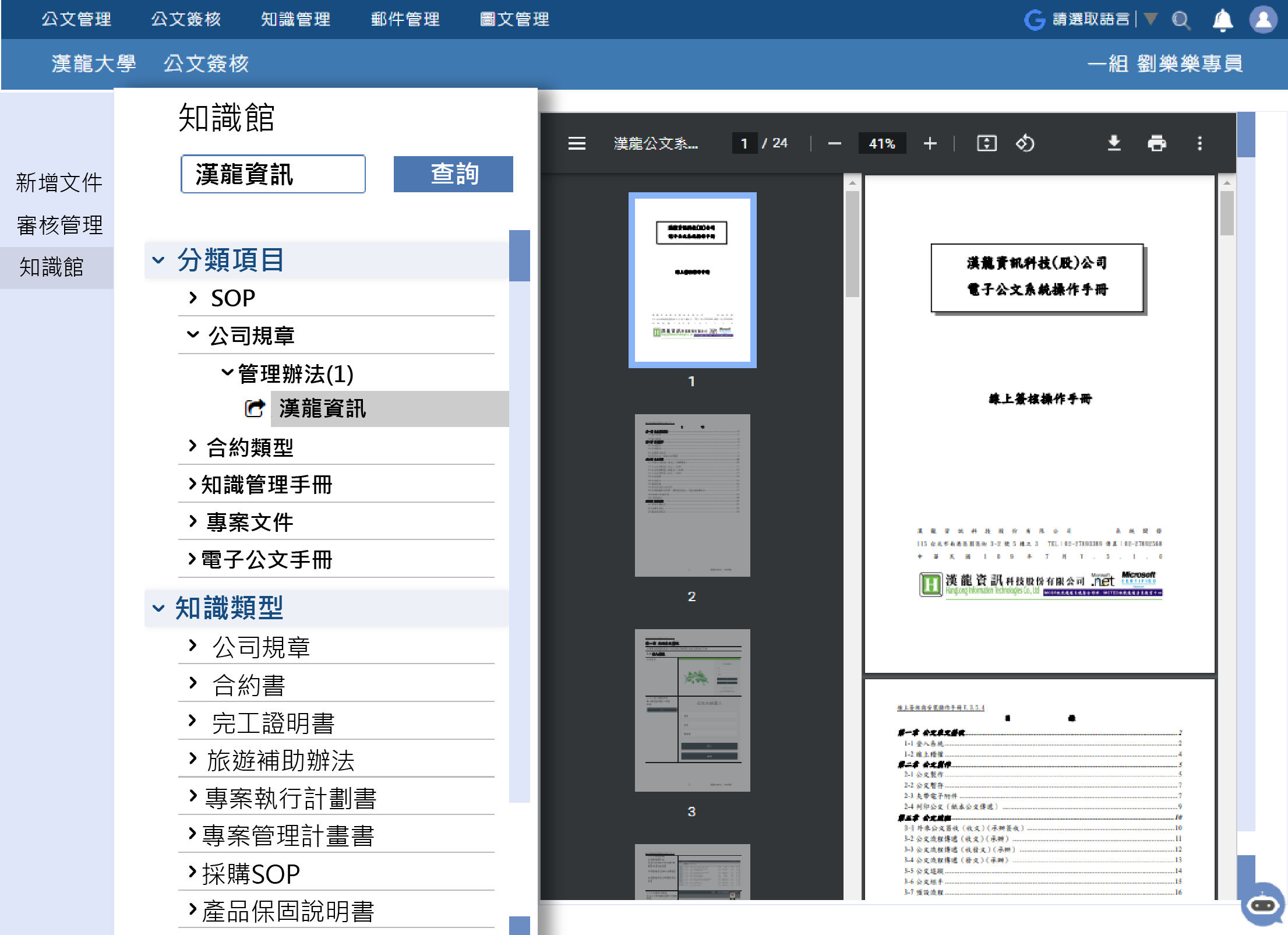
Task: Click the thumbnail panel scrollbar
Action: [x=852, y=244]
